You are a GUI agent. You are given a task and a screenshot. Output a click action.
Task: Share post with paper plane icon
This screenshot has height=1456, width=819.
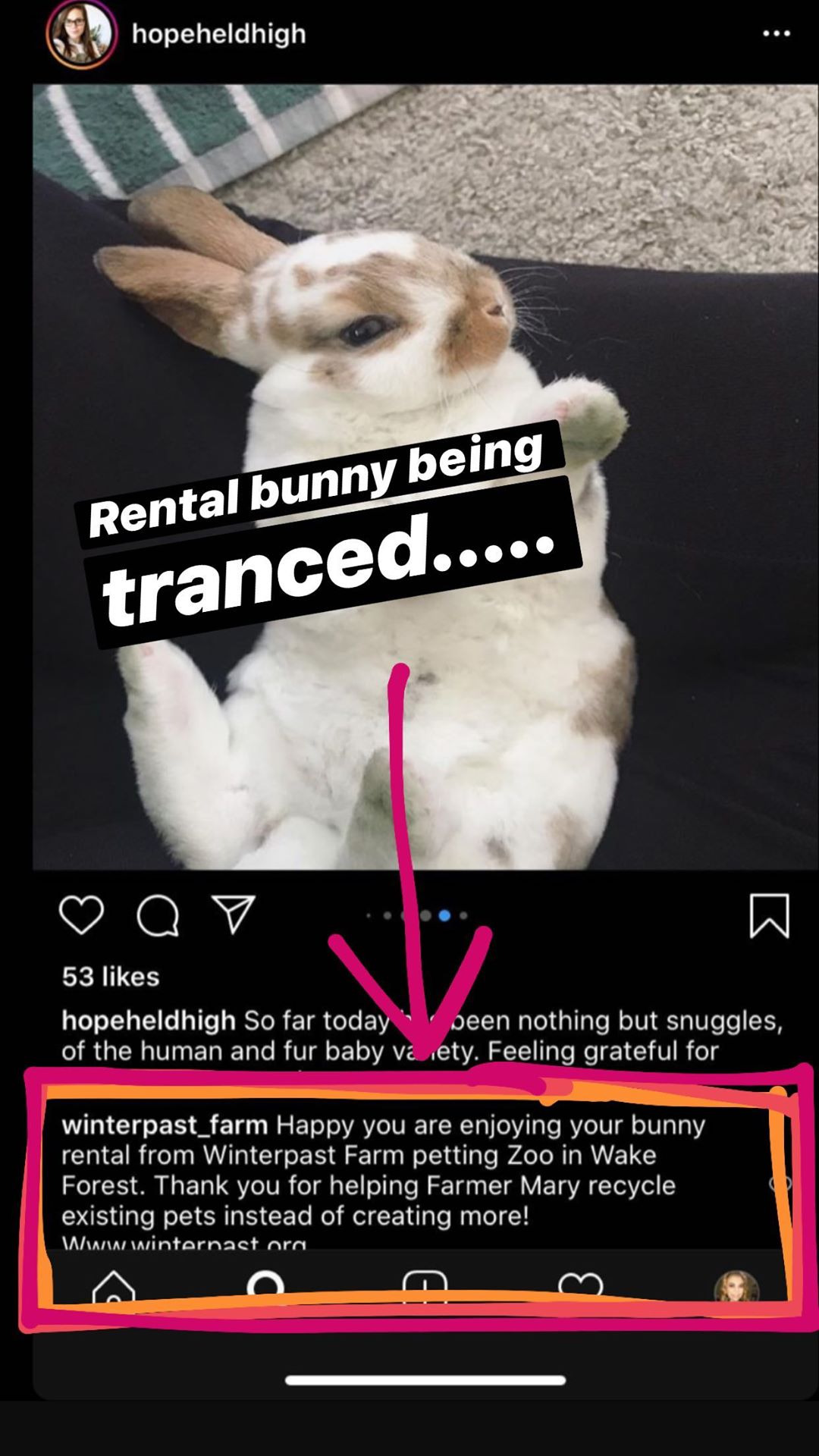tap(232, 914)
